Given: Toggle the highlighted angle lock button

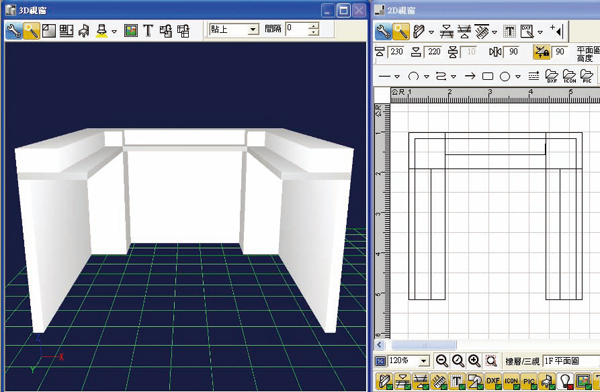Looking at the screenshot, I should (541, 52).
